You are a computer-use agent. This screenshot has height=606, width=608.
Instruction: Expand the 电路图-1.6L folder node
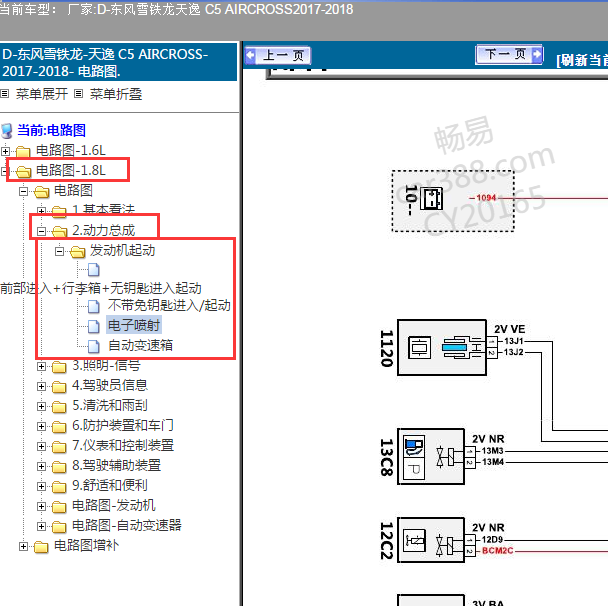(5, 151)
